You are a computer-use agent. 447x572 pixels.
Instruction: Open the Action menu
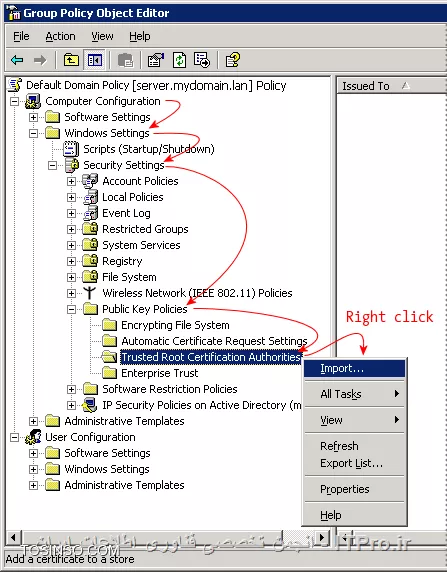point(60,36)
